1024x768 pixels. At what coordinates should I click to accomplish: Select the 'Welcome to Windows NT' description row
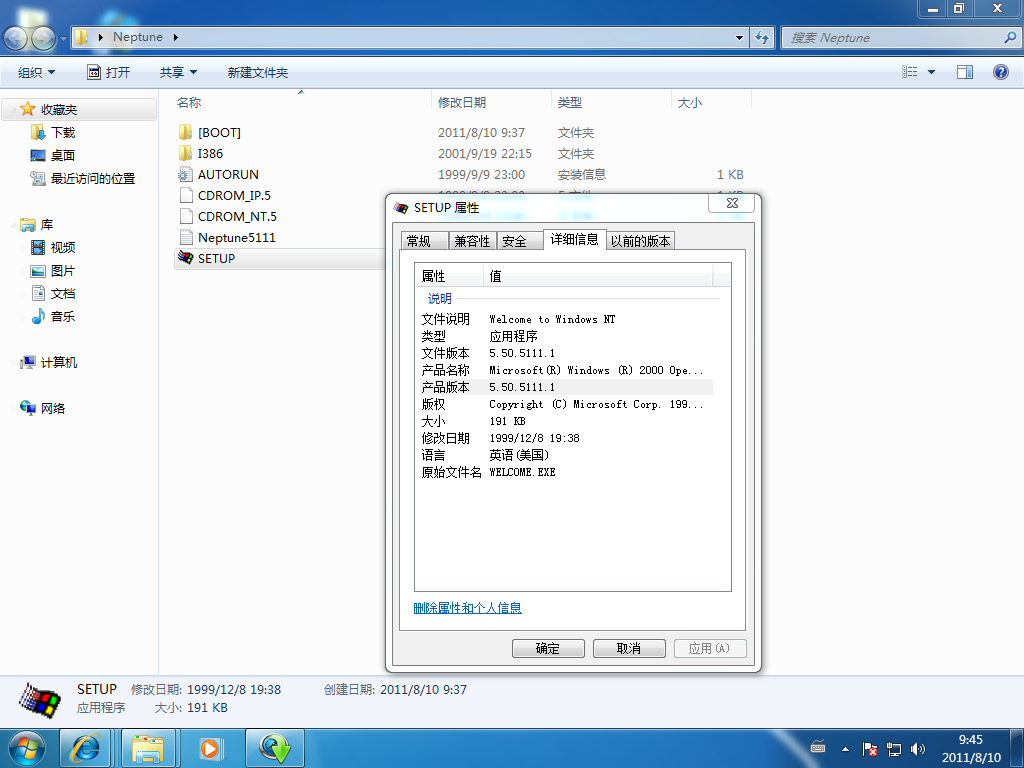tap(564, 319)
